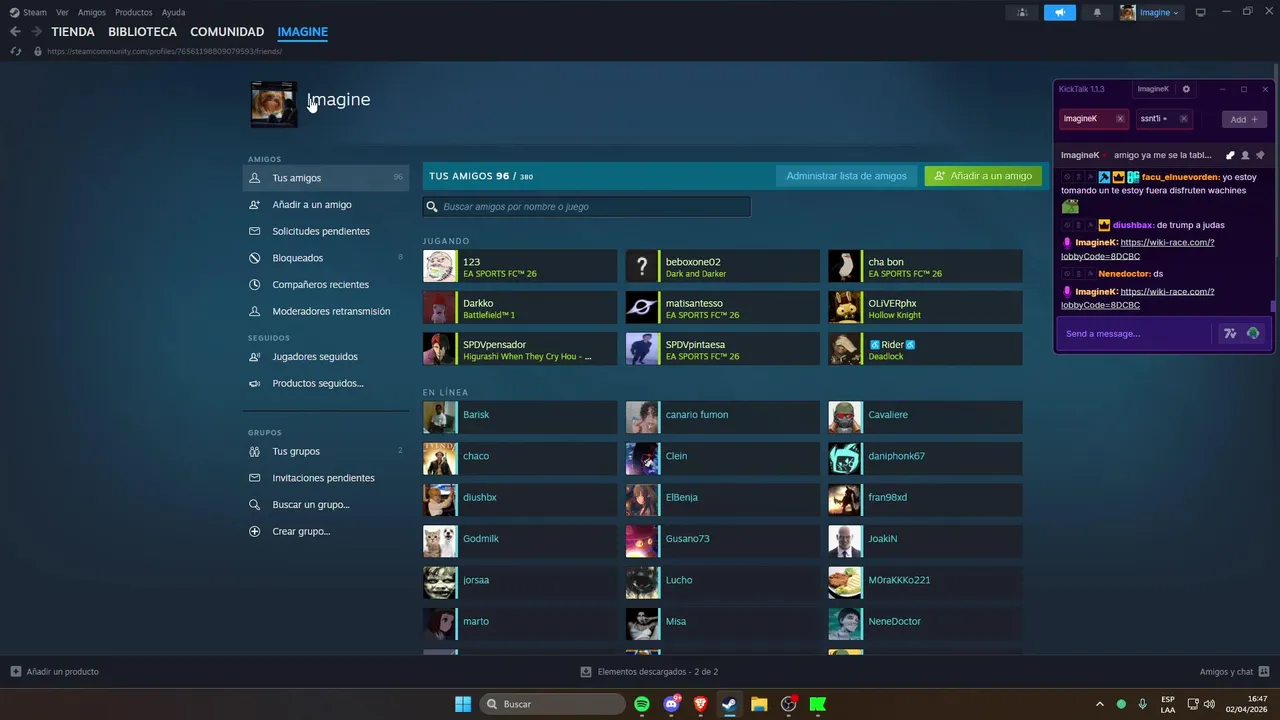
Task: Open the Steam announcements megaphone button
Action: [1059, 12]
